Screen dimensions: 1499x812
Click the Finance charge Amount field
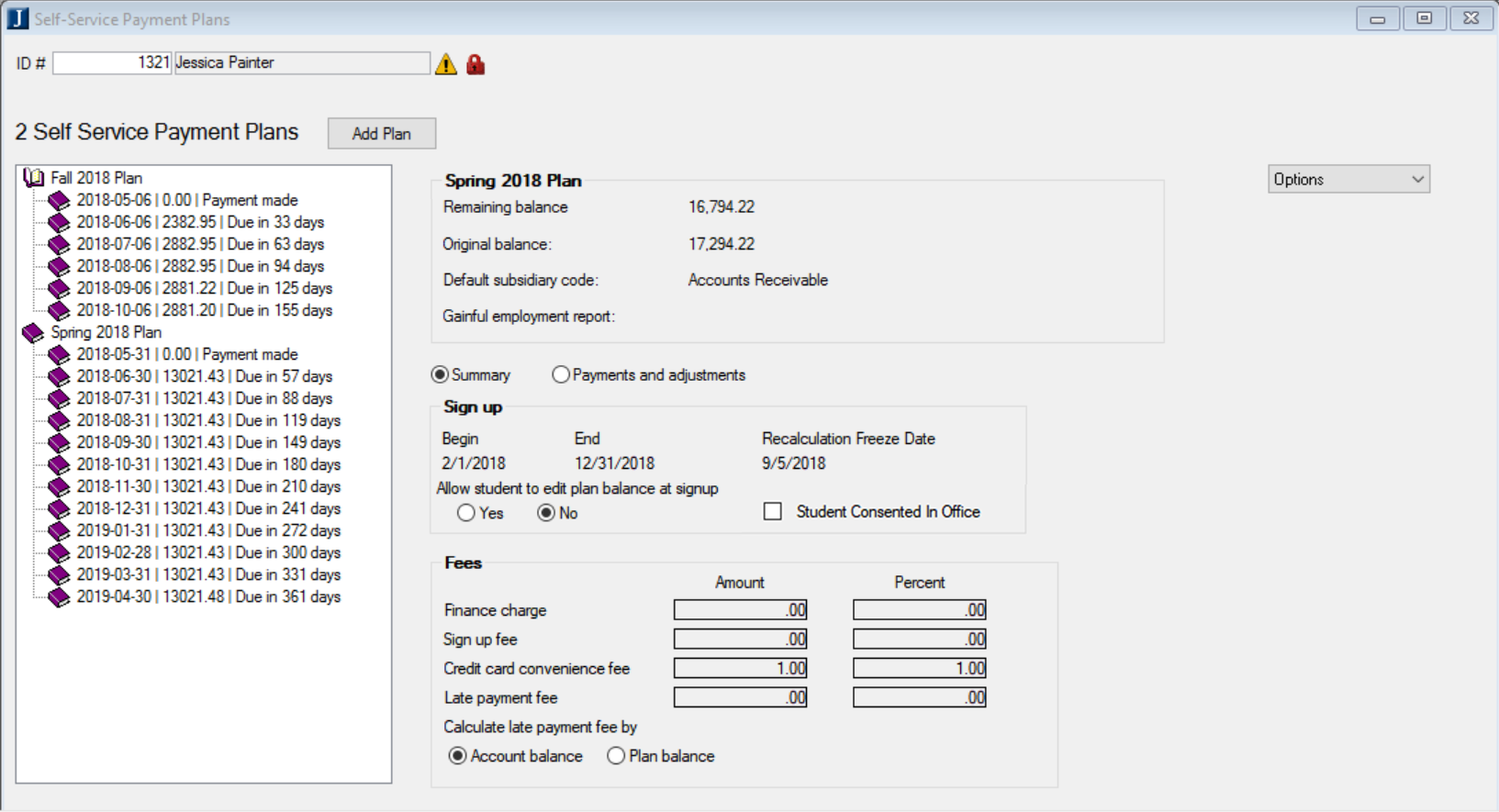(x=740, y=610)
